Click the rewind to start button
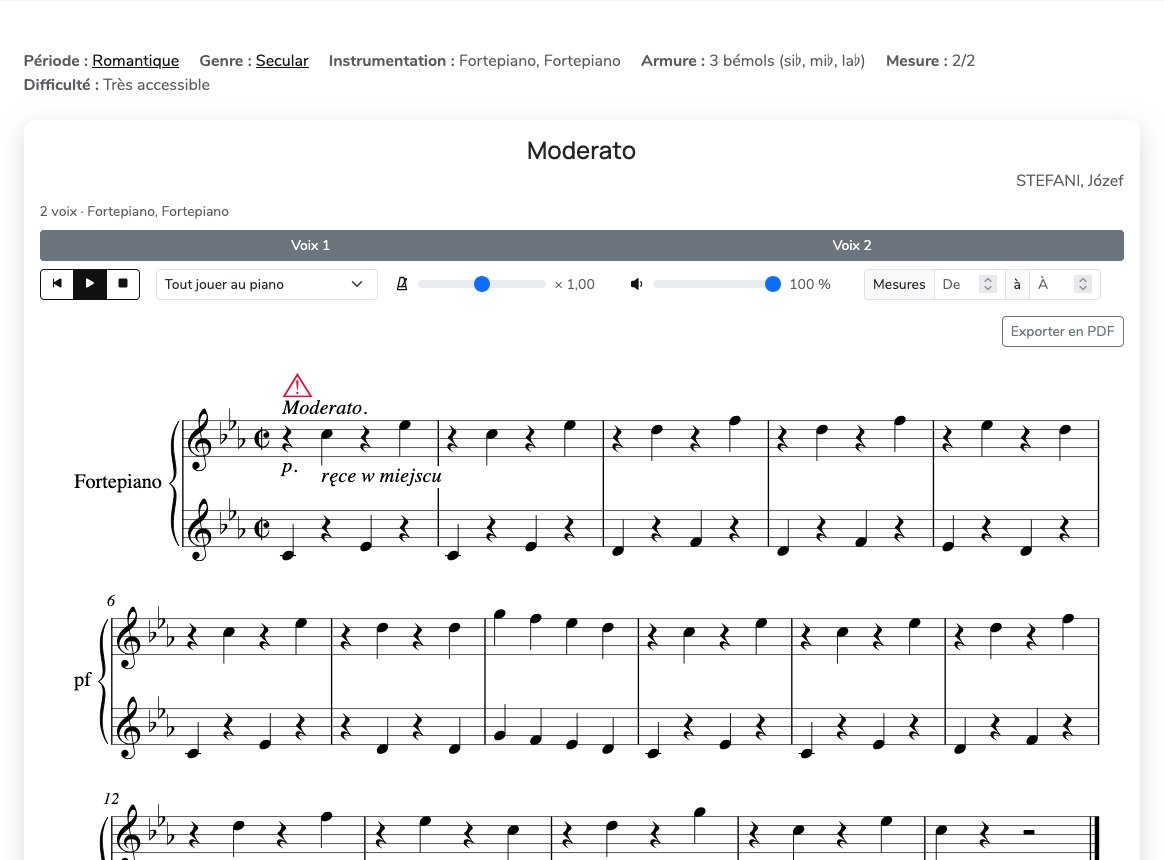The height and width of the screenshot is (860, 1164). (x=57, y=284)
